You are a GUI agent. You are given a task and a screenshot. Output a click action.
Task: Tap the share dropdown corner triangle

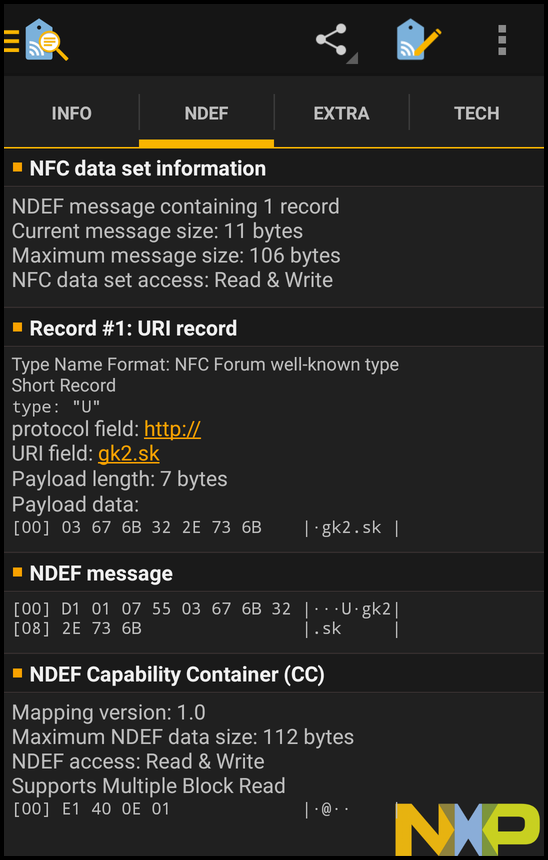[x=352, y=58]
